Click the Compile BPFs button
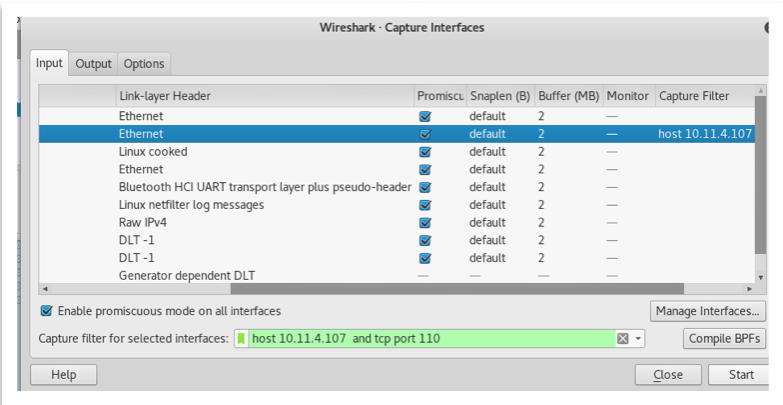The height and width of the screenshot is (405, 783). pyautogui.click(x=724, y=339)
